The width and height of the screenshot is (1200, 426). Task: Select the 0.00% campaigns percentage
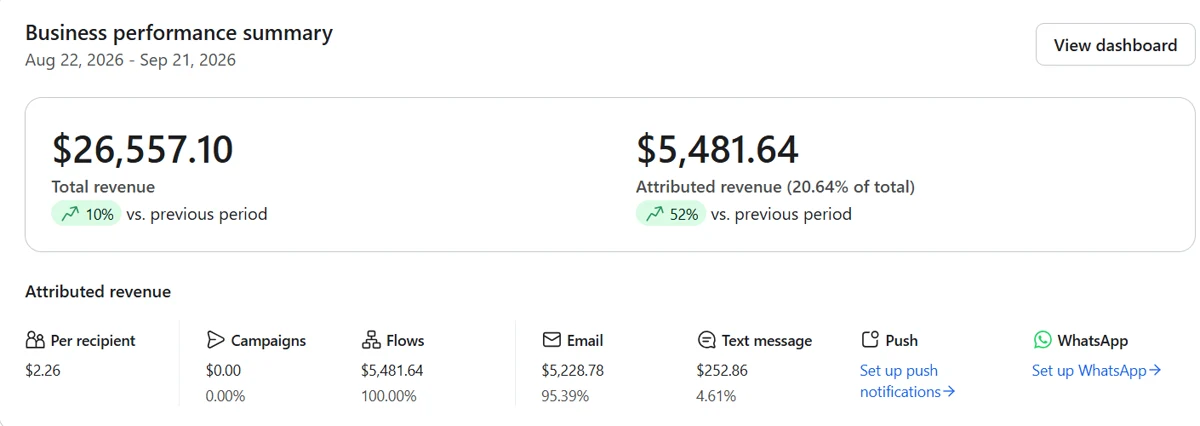pos(225,396)
